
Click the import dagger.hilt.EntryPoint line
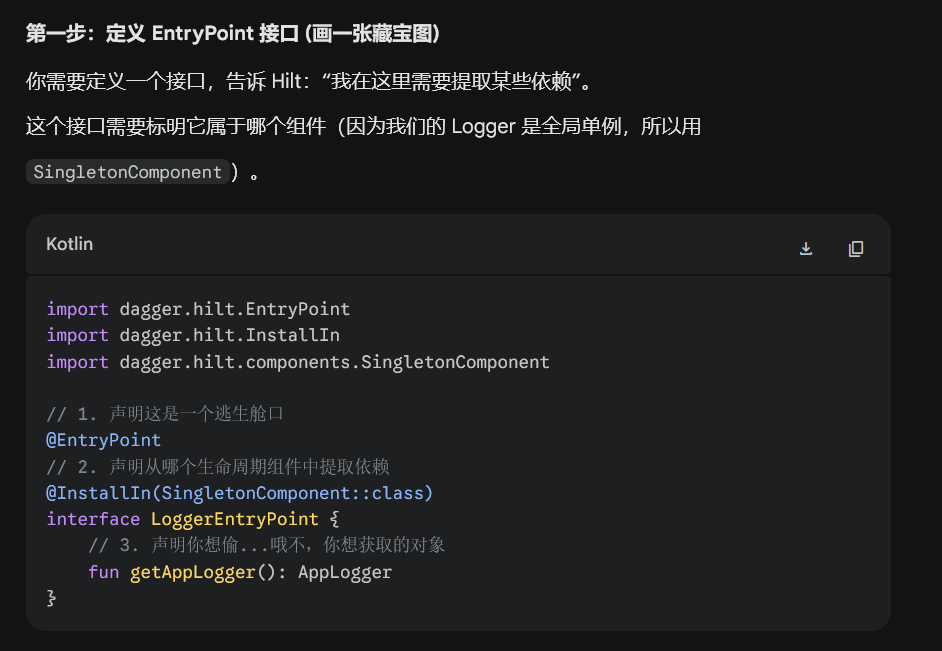(198, 309)
